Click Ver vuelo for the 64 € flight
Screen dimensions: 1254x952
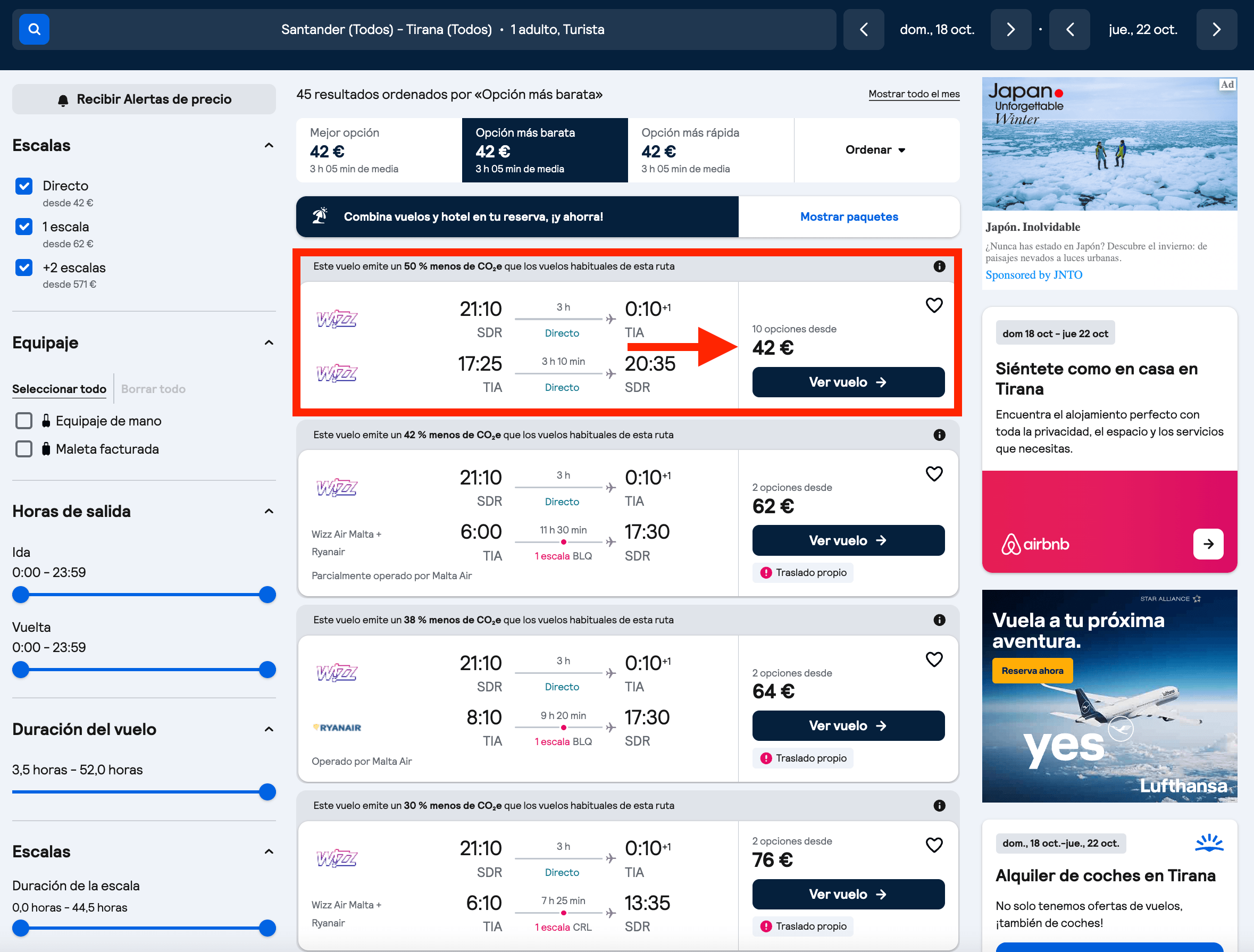848,726
